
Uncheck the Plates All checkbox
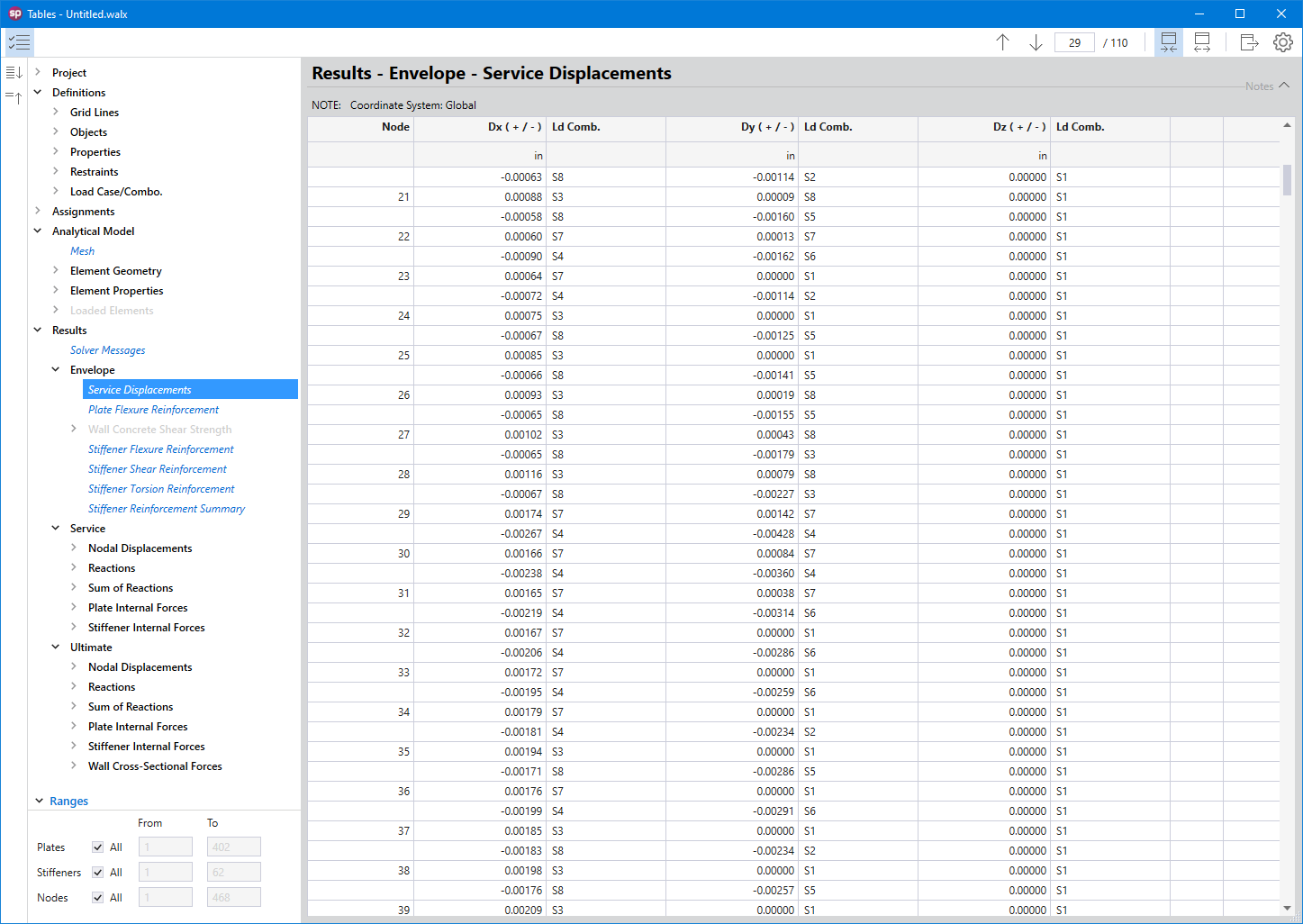tap(97, 847)
